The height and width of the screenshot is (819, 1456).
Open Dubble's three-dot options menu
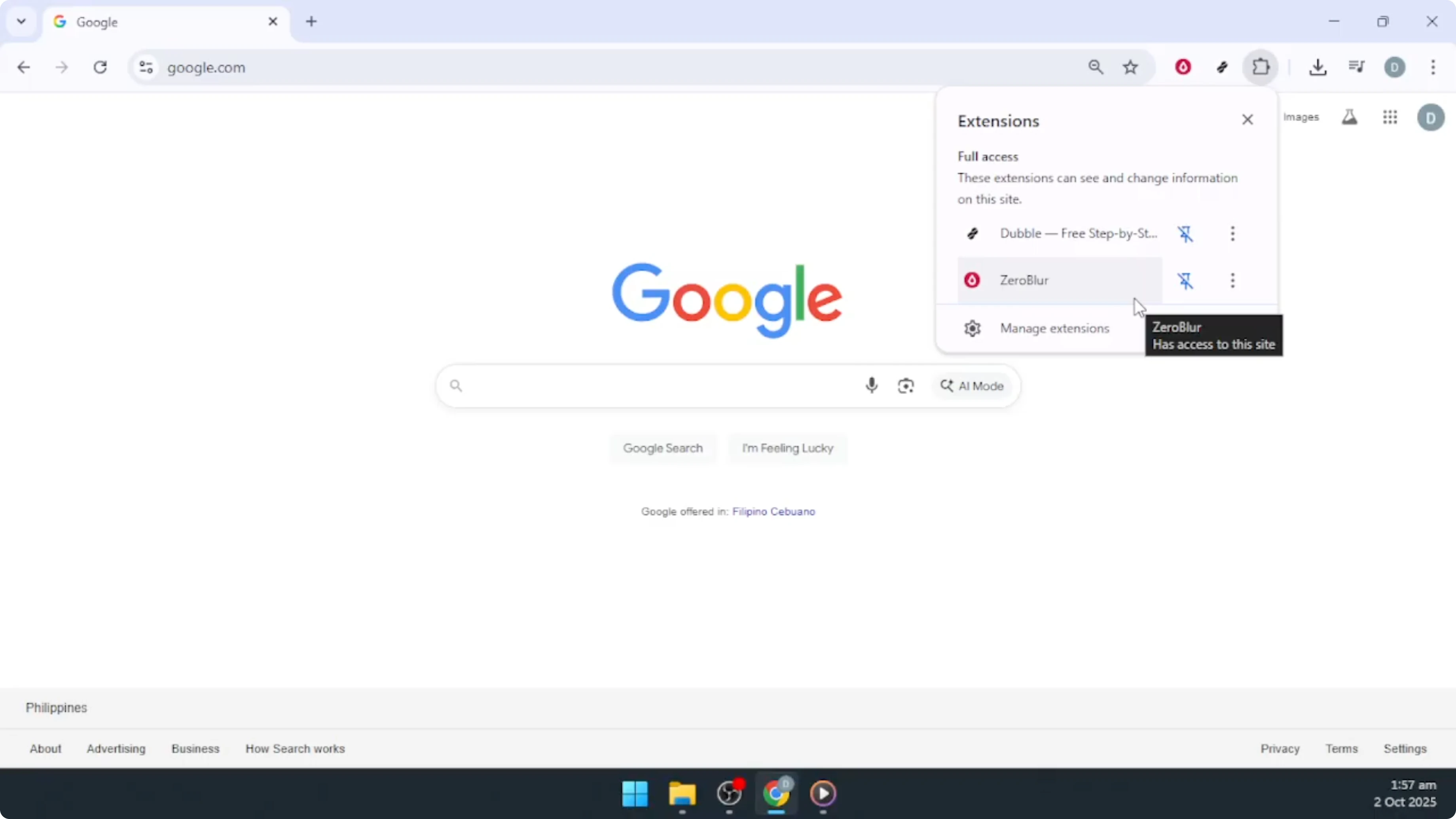pos(1233,233)
